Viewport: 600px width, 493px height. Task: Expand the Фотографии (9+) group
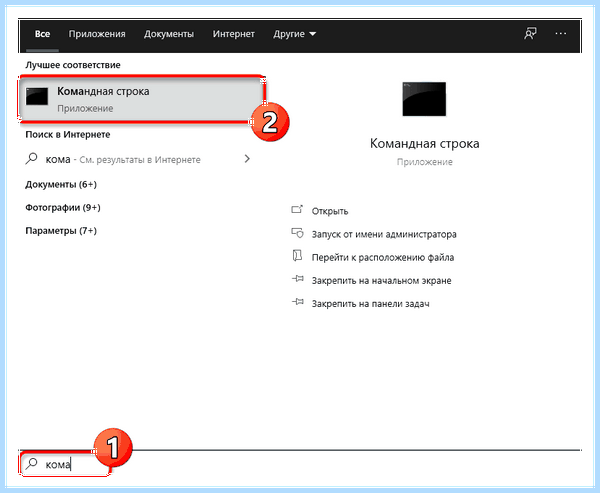pyautogui.click(x=63, y=207)
